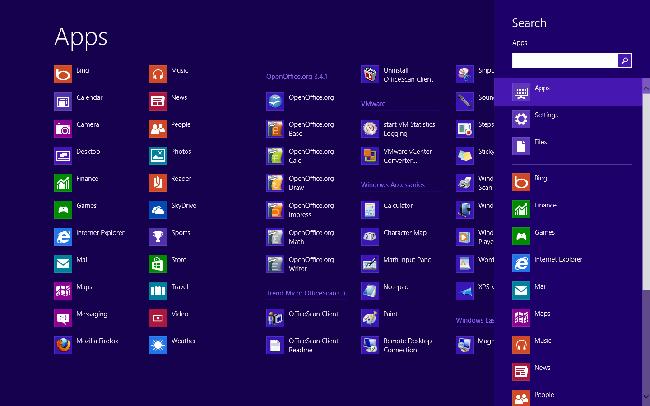Open Bing tile in the Apps list

click(x=63, y=75)
